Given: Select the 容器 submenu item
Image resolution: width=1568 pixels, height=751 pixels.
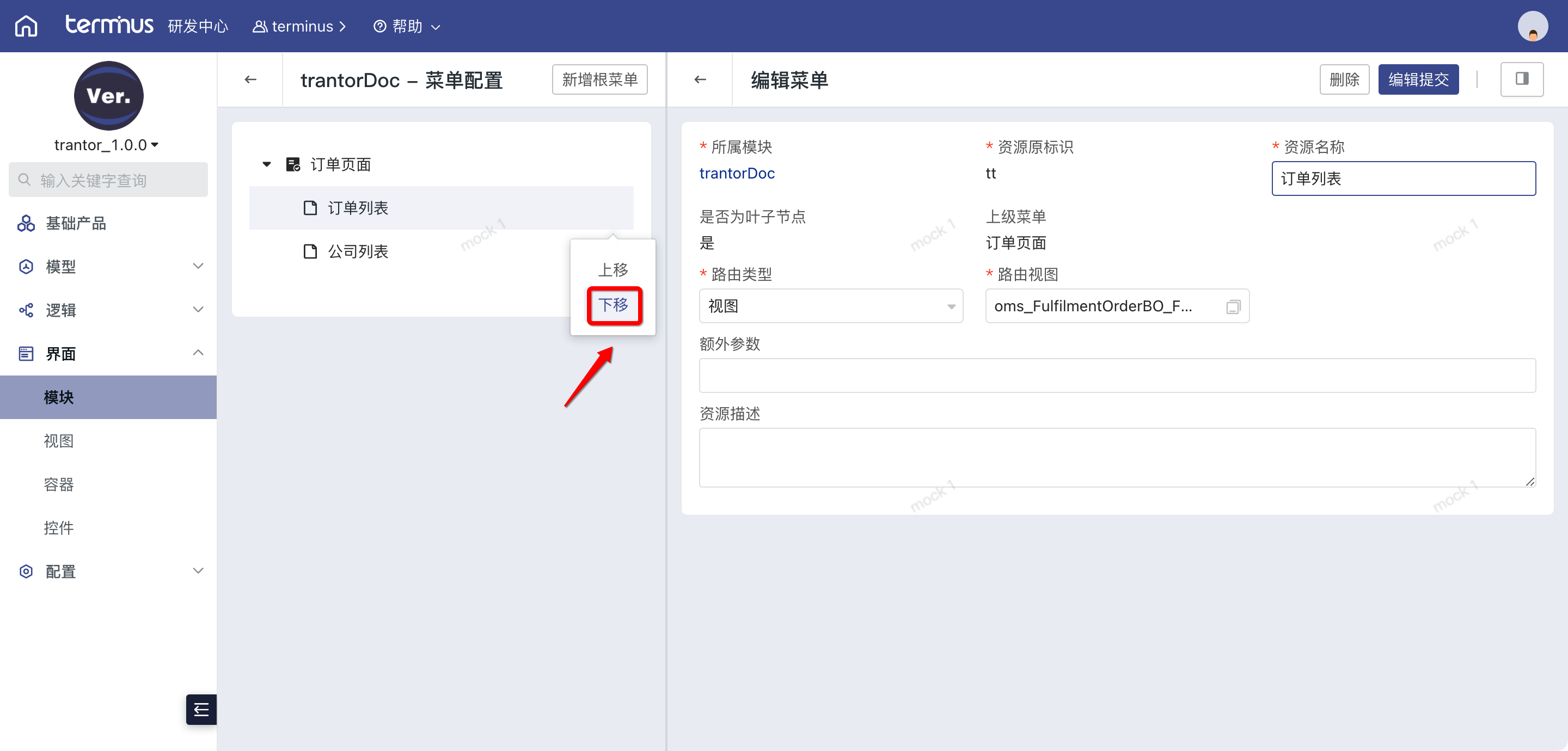Looking at the screenshot, I should tap(108, 484).
